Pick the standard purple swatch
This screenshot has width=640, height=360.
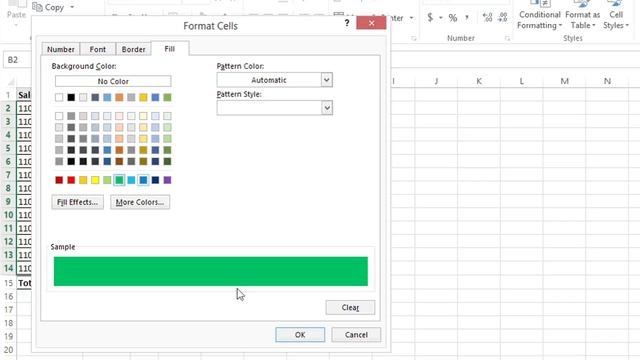(x=167, y=180)
